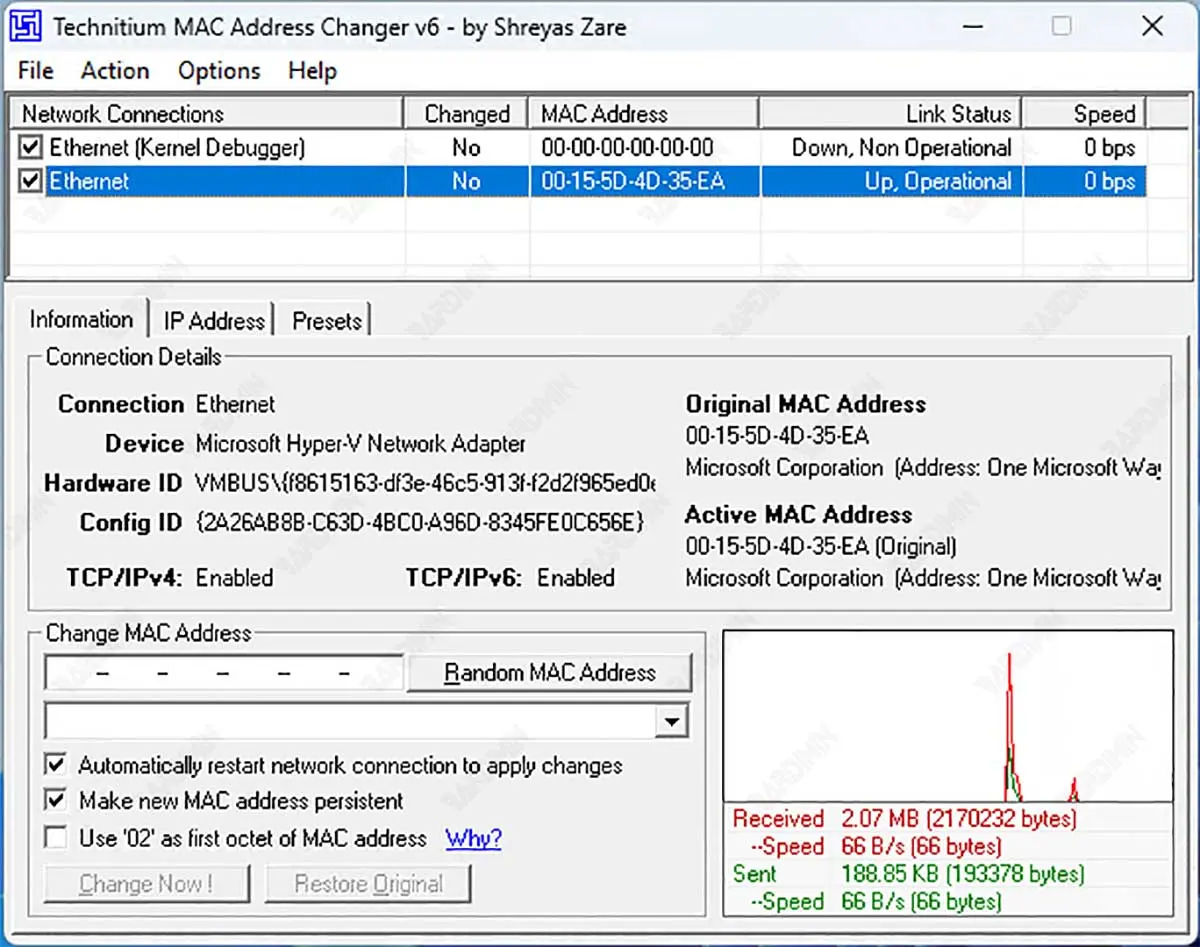The image size is (1200, 947).
Task: Toggle Automatically restart network connection option
Action: (57, 767)
